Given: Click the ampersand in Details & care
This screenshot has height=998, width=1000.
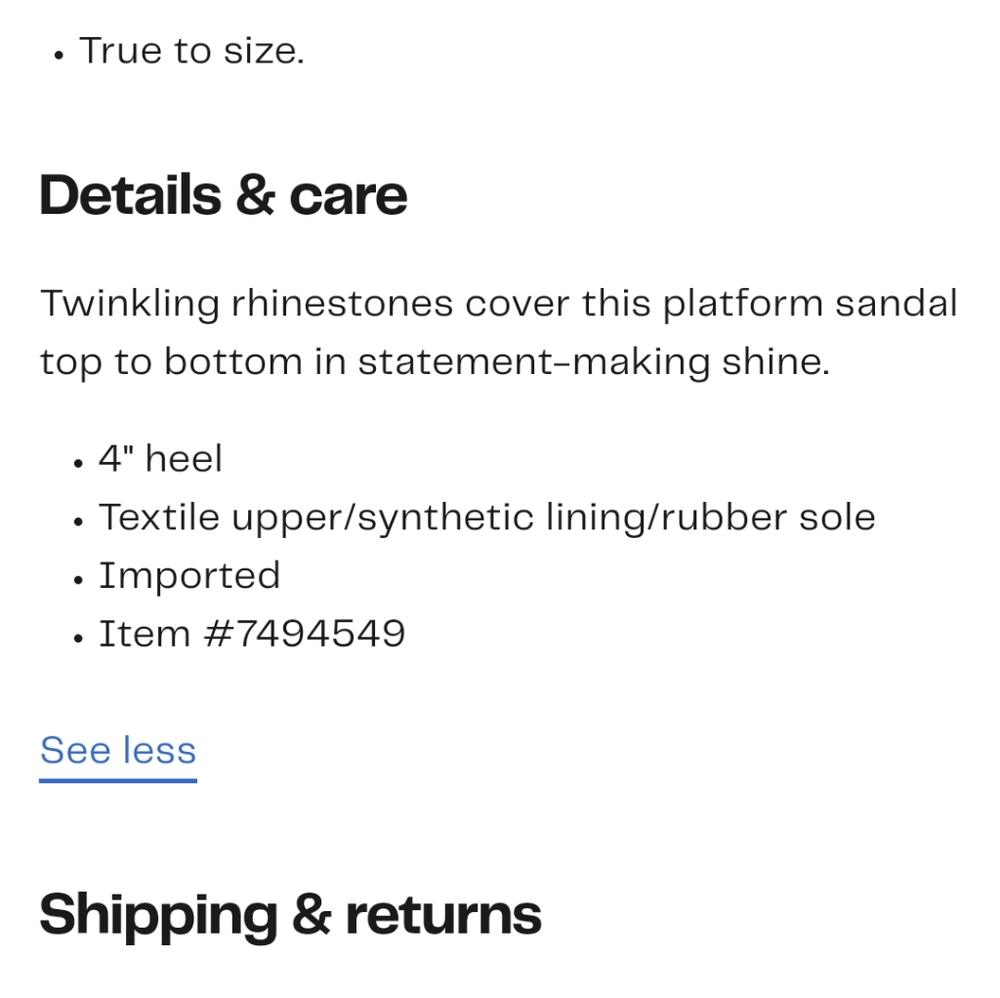Looking at the screenshot, I should click(256, 195).
